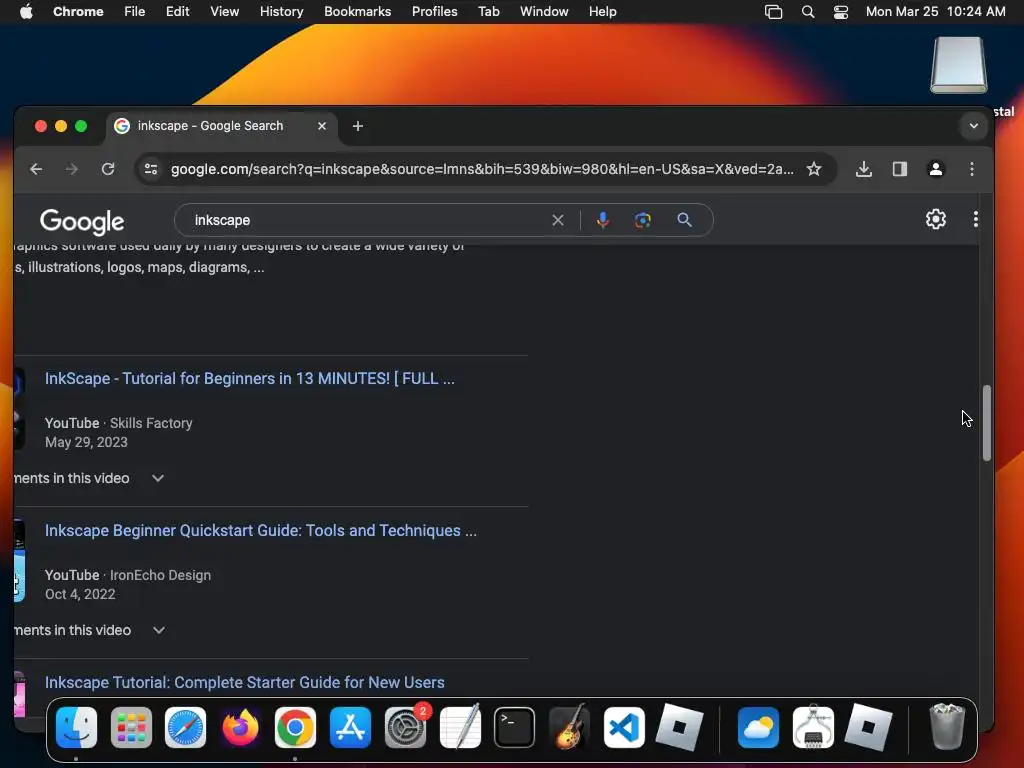Open Google quick settings gear
The width and height of the screenshot is (1024, 768).
(936, 219)
